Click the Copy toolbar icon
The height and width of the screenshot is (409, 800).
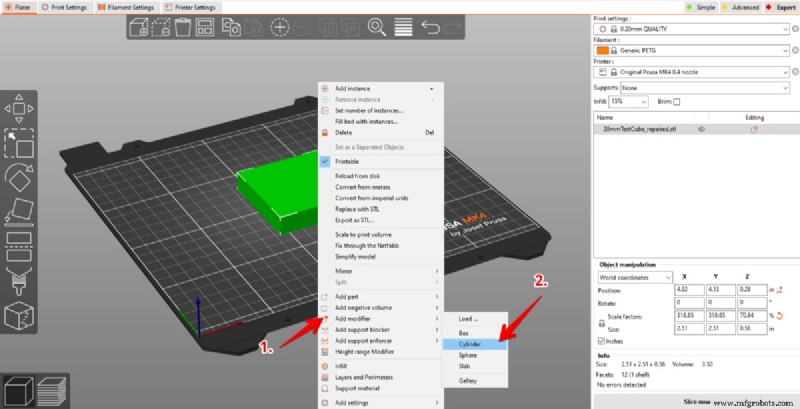coord(231,27)
